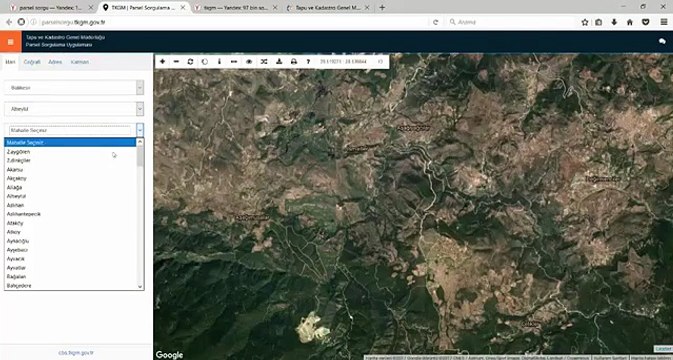Image resolution: width=673 pixels, height=360 pixels.
Task: Open the browser library icon
Action: tap(599, 22)
